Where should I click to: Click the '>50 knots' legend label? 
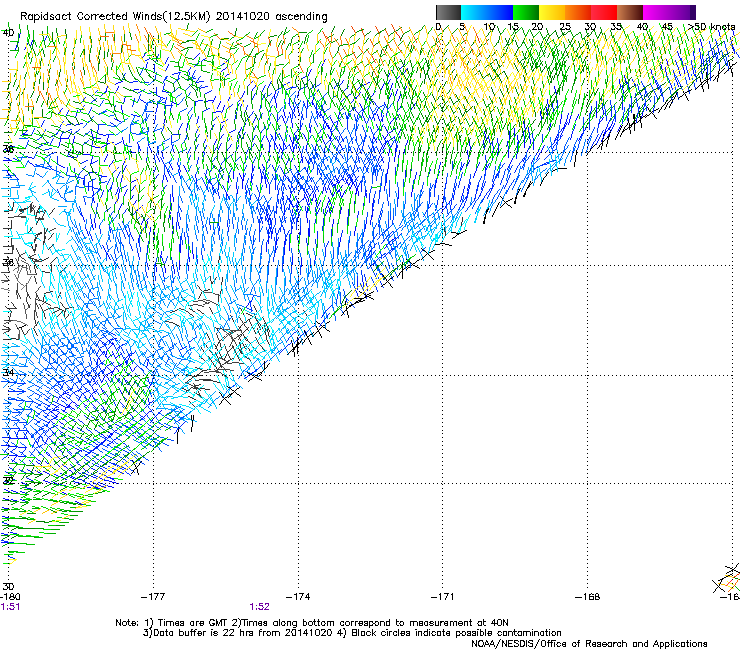point(711,27)
